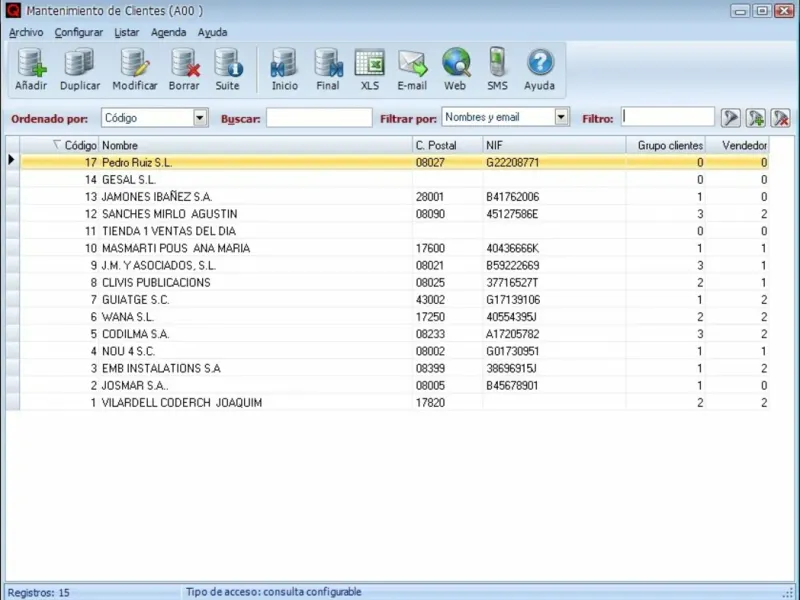
Task: Select the JOSMAR S.A.. row
Action: pos(394,386)
